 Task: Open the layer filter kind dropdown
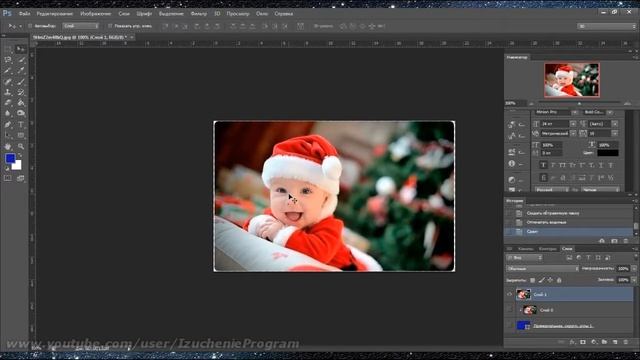click(x=524, y=258)
